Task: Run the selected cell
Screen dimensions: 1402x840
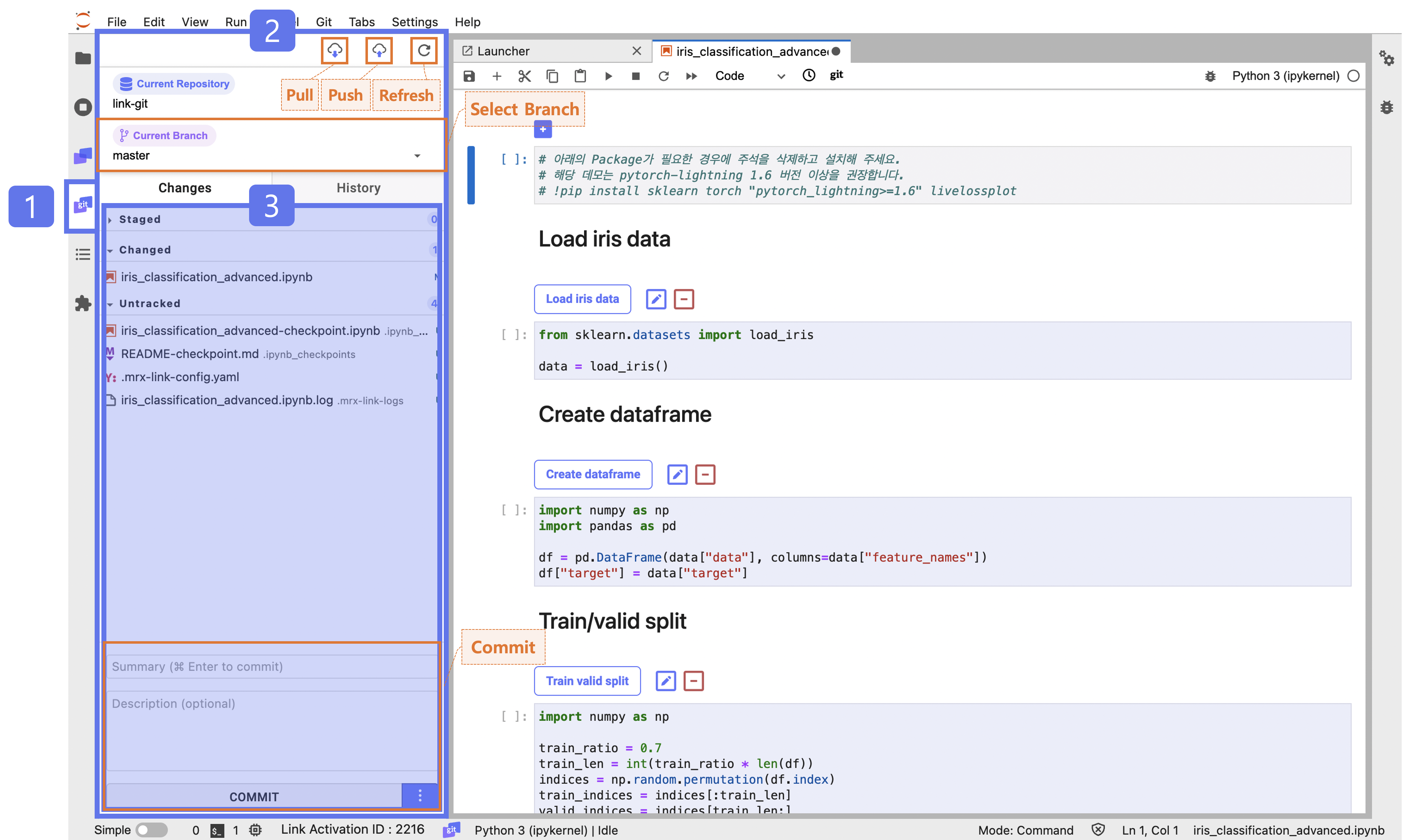Action: (609, 76)
